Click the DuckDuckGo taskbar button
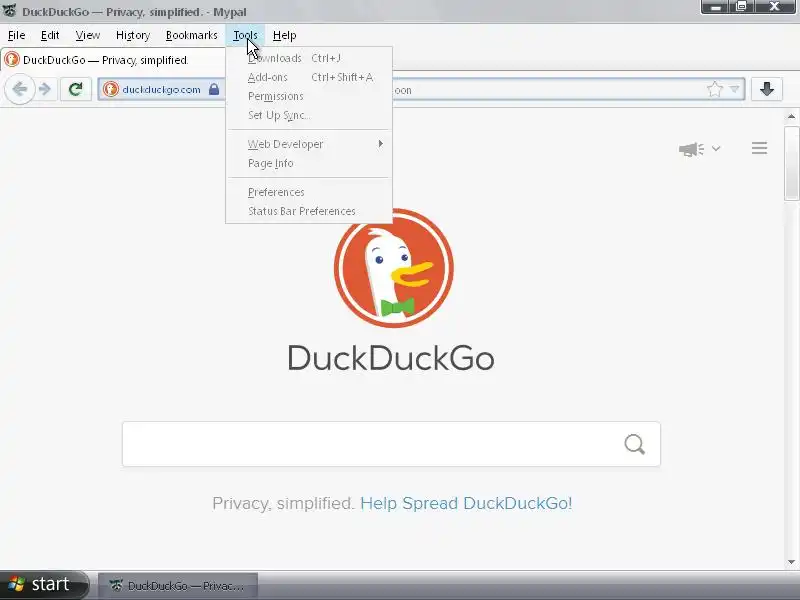This screenshot has height=600, width=800. click(x=178, y=586)
